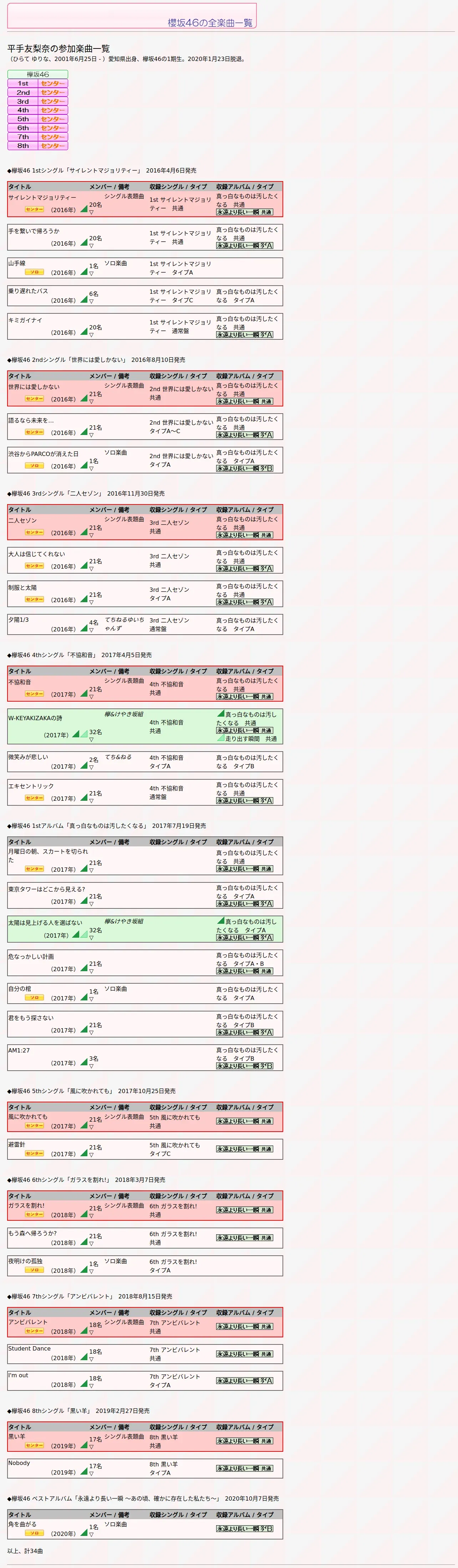Click song title 東京タワーはどこから見える?
The width and height of the screenshot is (458, 1568).
(47, 889)
